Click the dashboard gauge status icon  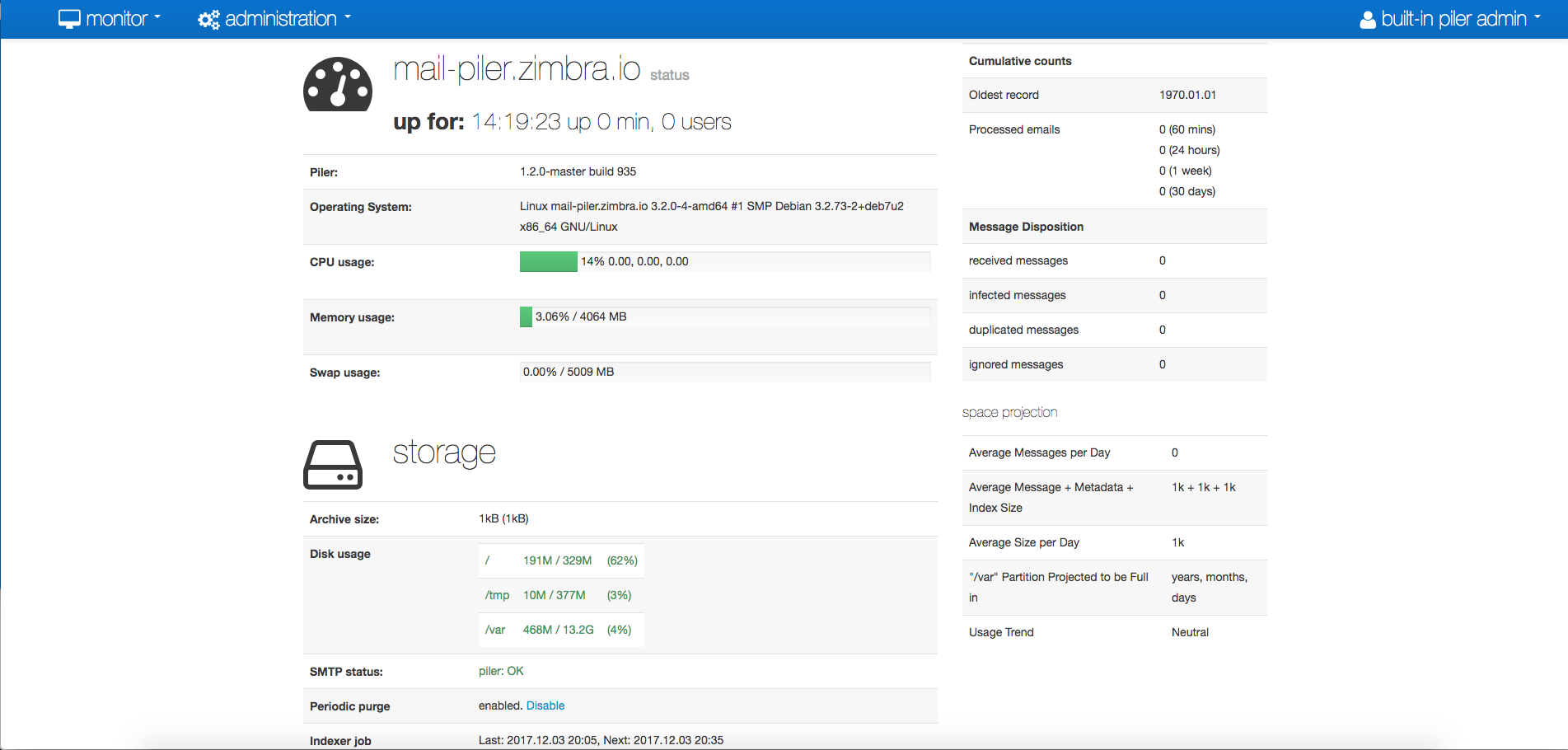click(x=338, y=84)
